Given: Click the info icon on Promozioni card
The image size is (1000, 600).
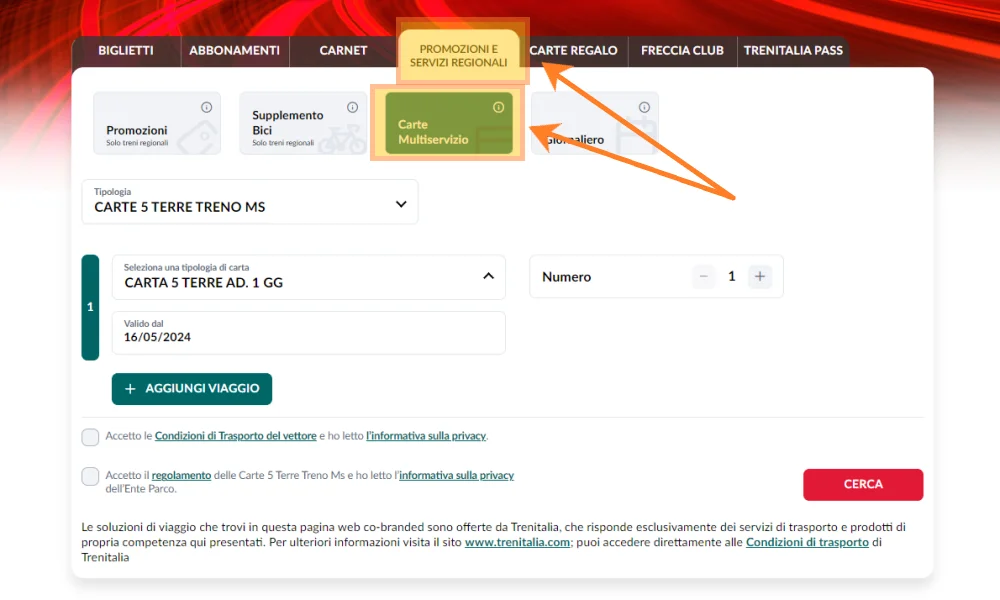Looking at the screenshot, I should [207, 107].
